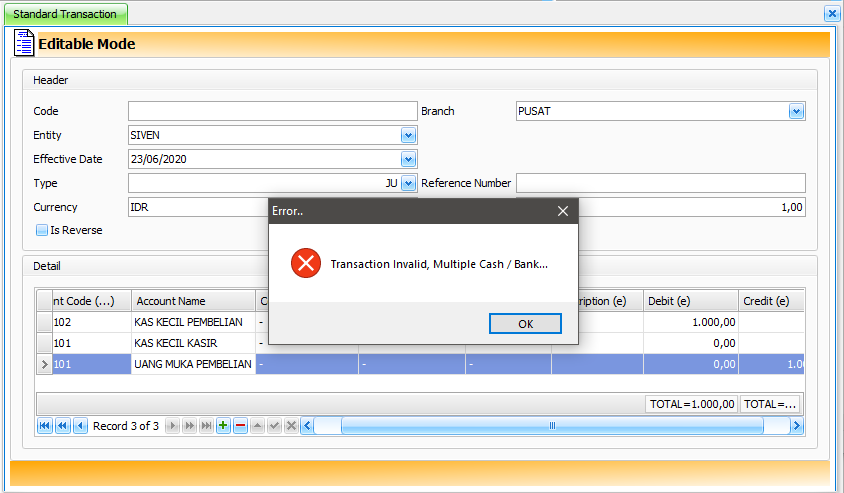Click the exchange rate field 1,00
844x493 pixels.
click(692, 207)
